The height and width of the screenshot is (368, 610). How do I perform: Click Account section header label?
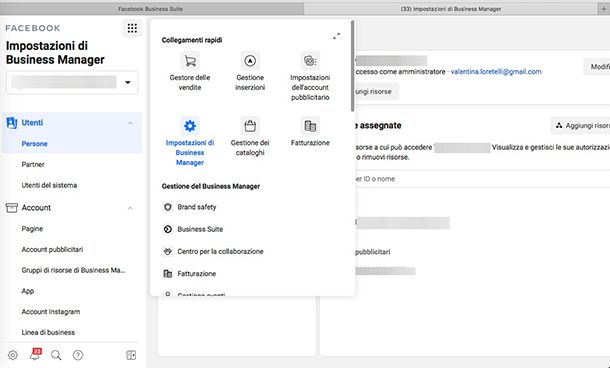(x=36, y=208)
